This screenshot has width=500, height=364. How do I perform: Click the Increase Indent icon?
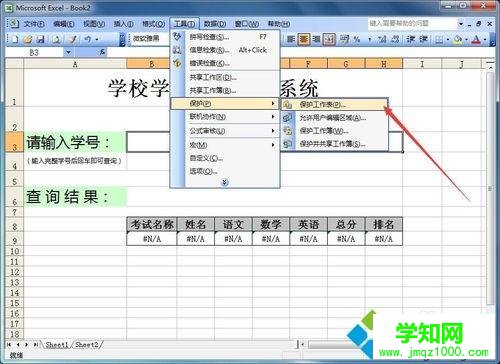(x=423, y=39)
